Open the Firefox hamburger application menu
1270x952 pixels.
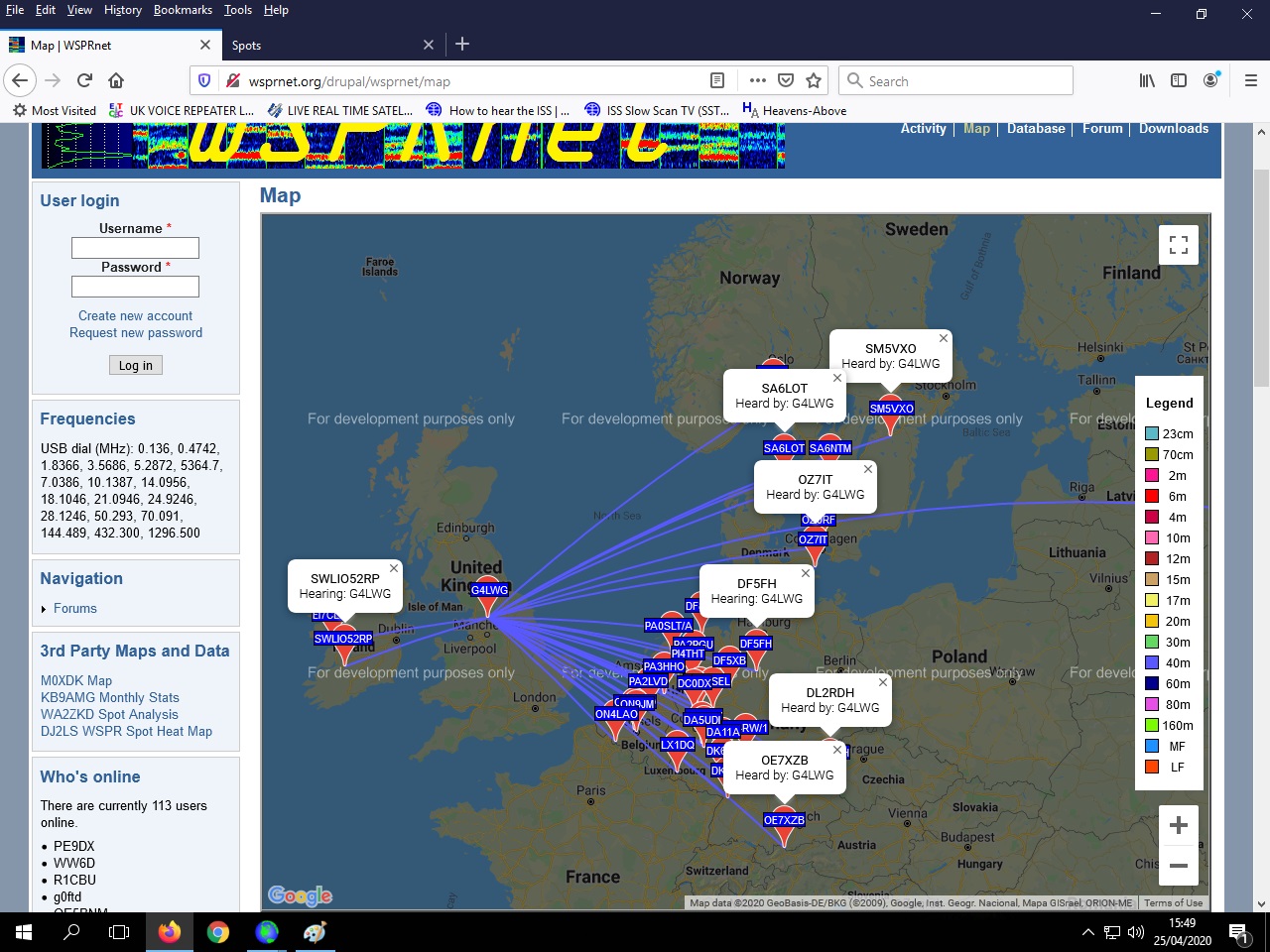(1250, 80)
